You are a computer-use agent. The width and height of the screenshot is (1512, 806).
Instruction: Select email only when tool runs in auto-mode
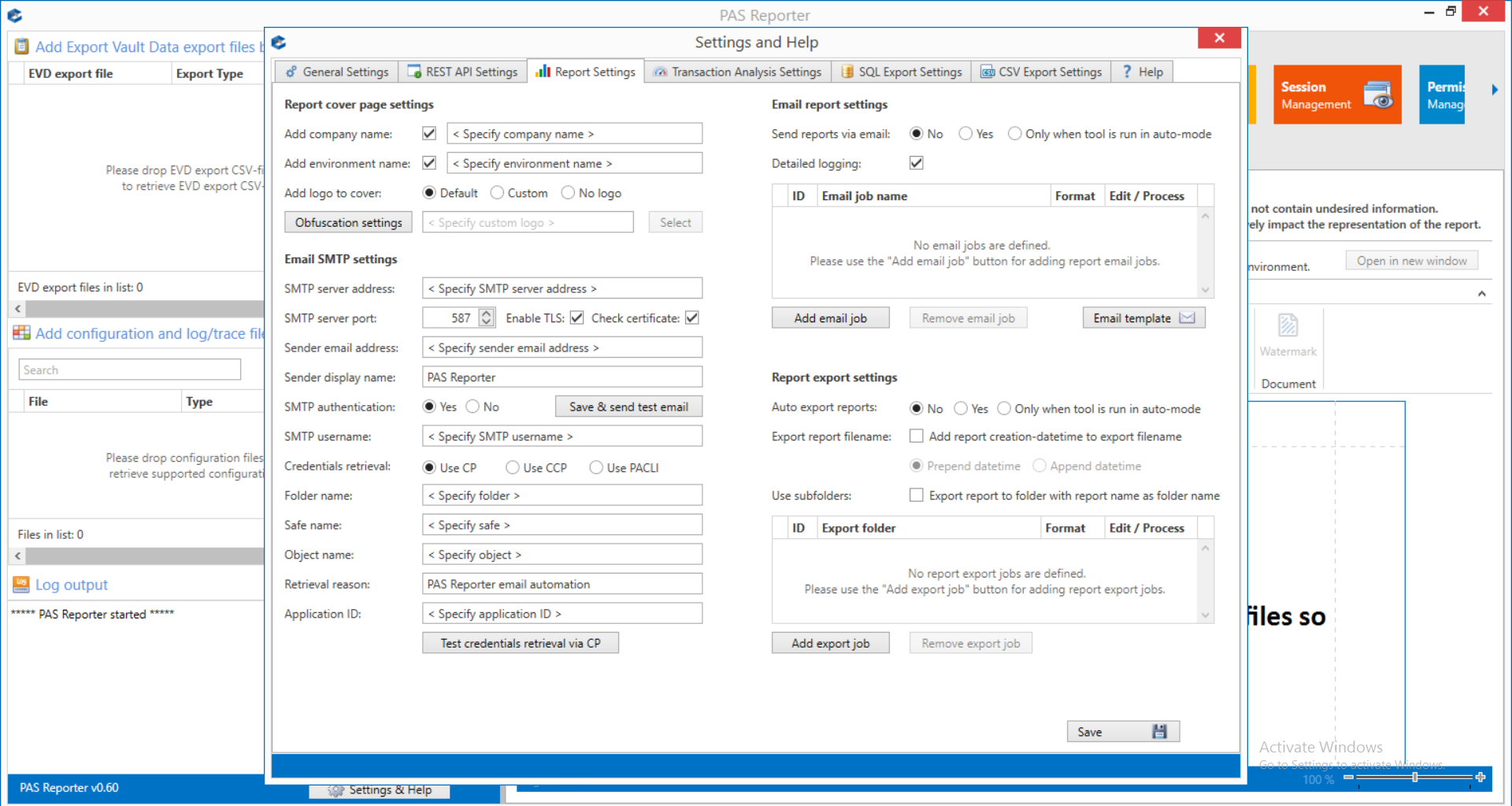1015,134
